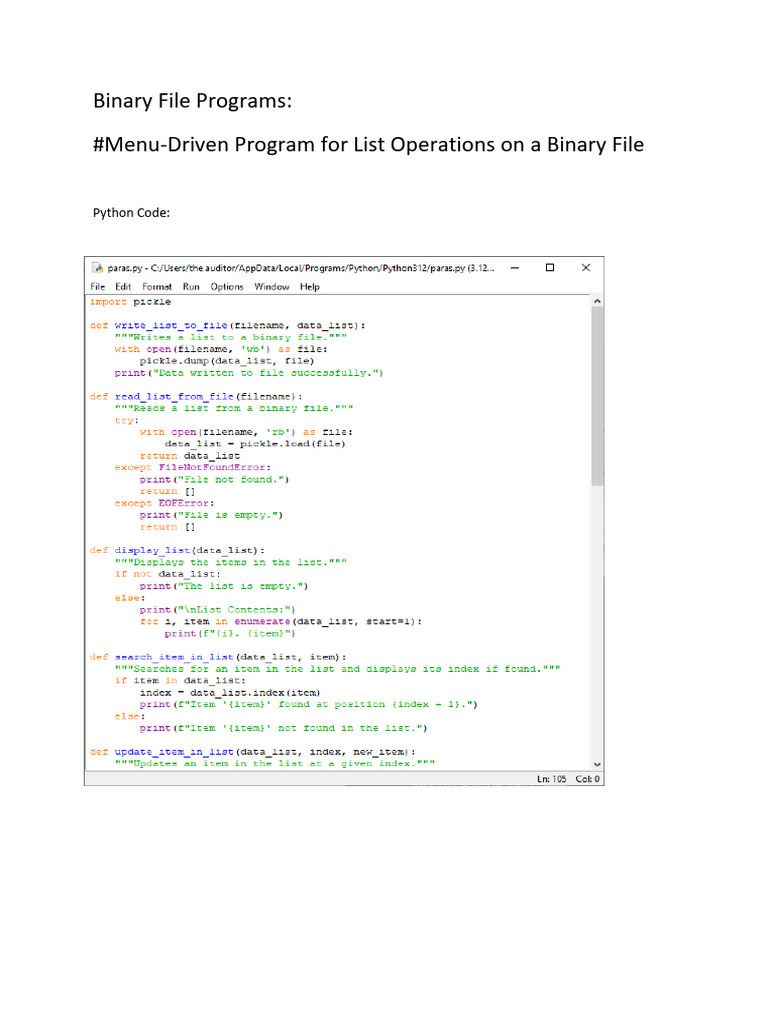
Task: Click the Col: 0 status indicator
Action: 586,778
